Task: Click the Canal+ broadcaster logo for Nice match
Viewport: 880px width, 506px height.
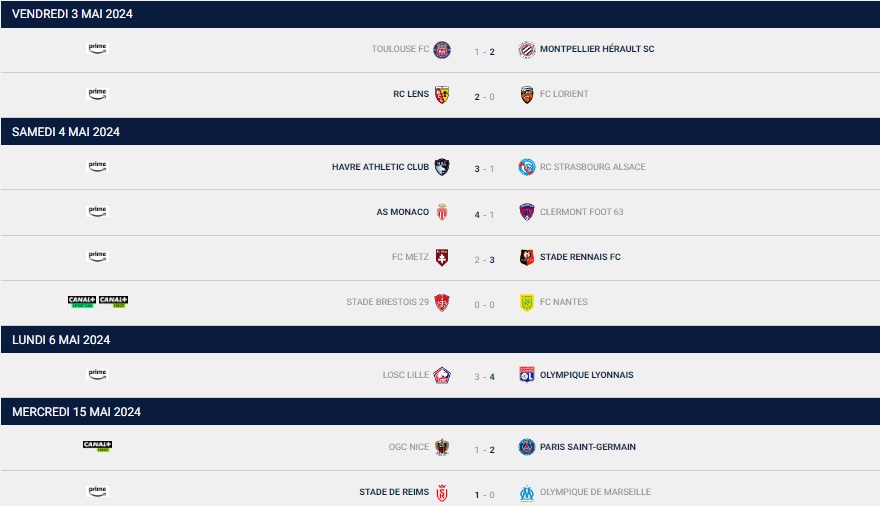Action: [97, 446]
